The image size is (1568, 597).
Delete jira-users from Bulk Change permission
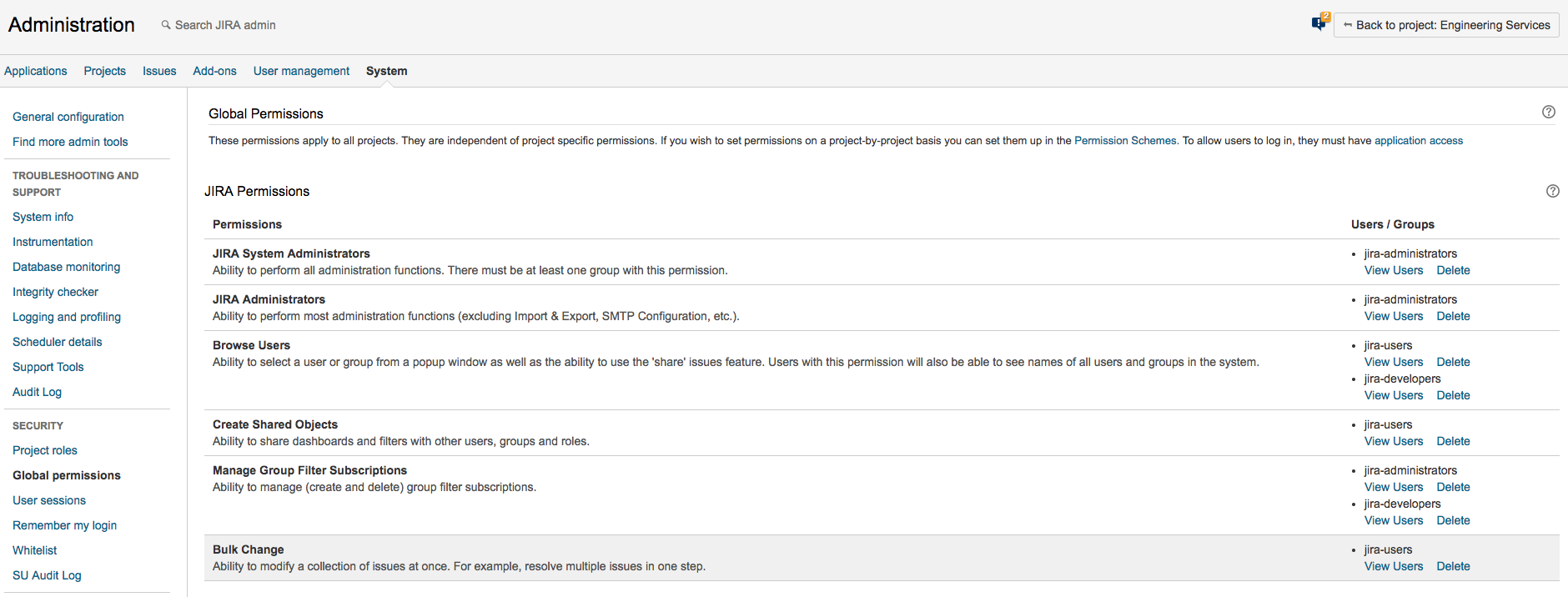point(1453,566)
